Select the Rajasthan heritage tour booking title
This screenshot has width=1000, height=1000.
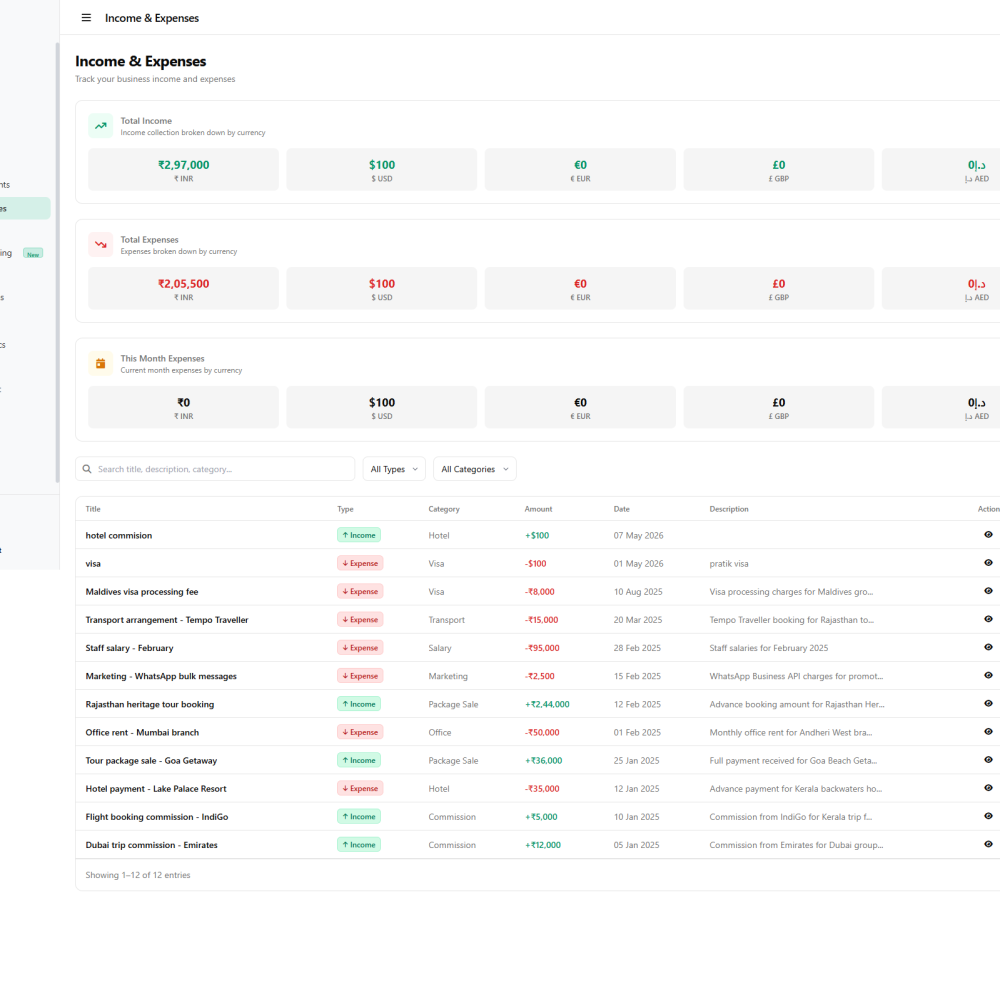tap(150, 704)
